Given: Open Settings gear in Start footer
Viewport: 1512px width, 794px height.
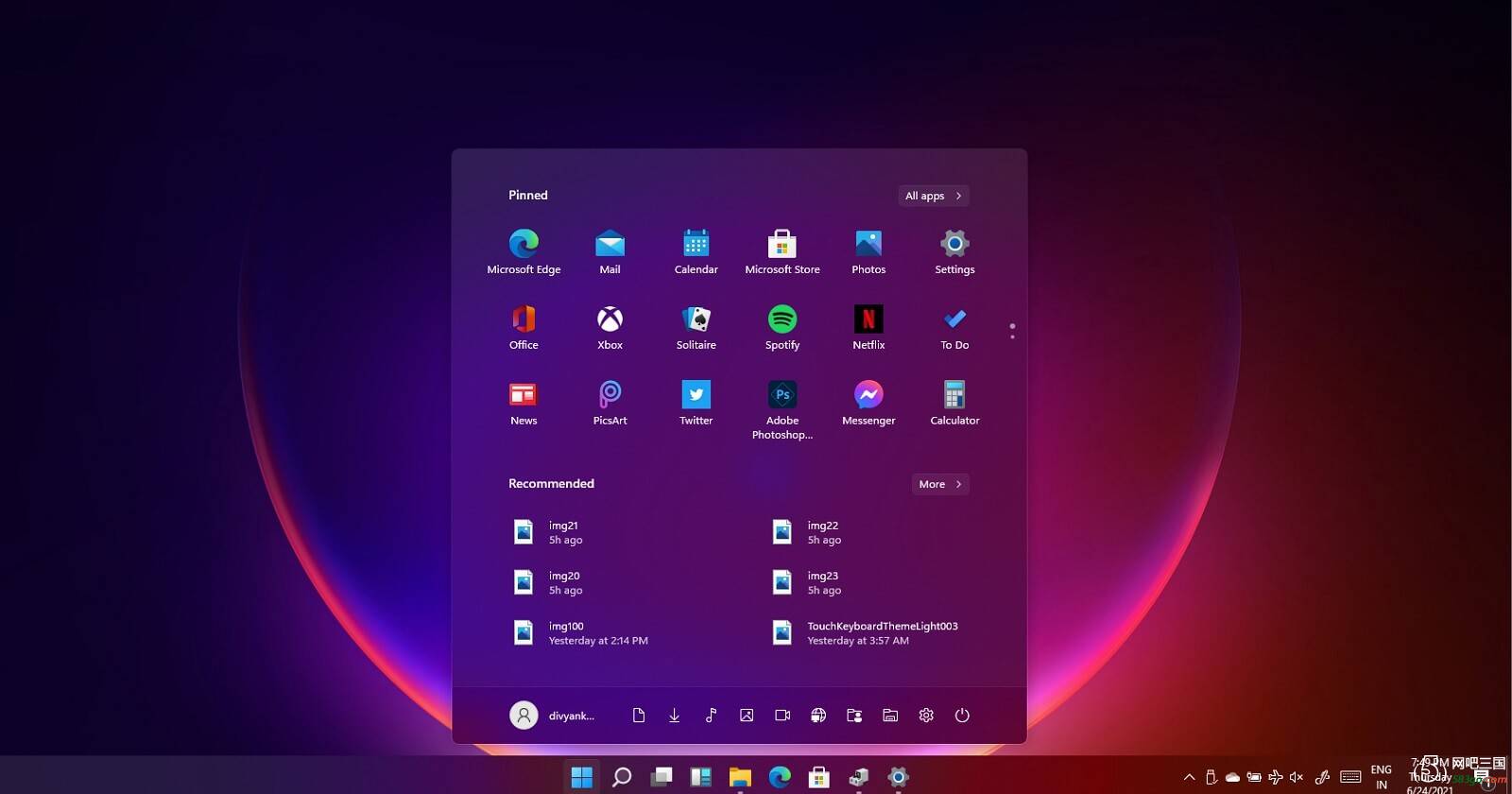Looking at the screenshot, I should click(x=926, y=716).
